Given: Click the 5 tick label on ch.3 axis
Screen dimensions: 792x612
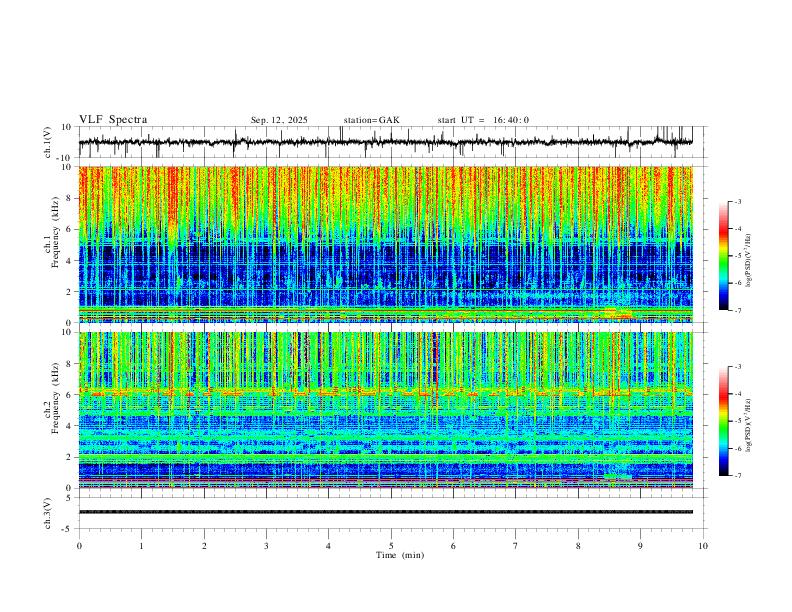Looking at the screenshot, I should click(69, 497).
